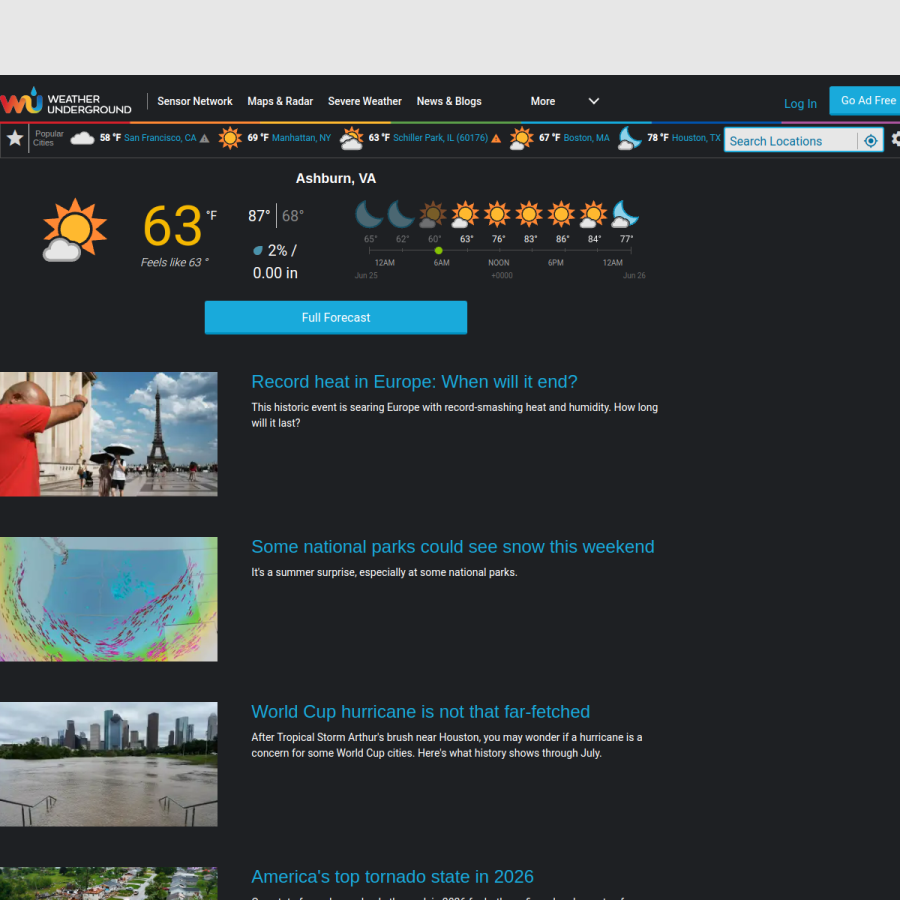Image resolution: width=900 pixels, height=900 pixels.
Task: Click the hourly moon icon above 62°
Action: point(401,214)
